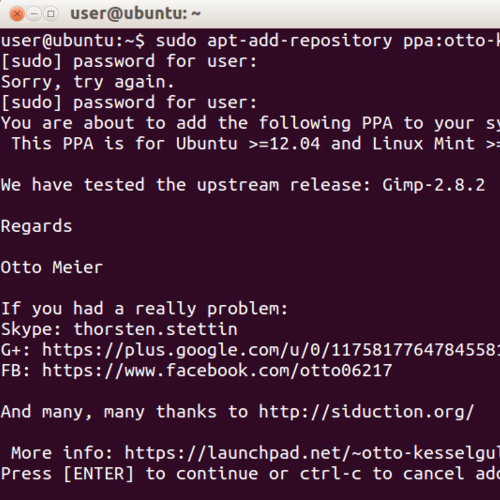Click the 'Sorry, try again.' line
500x500 pixels.
87,82
